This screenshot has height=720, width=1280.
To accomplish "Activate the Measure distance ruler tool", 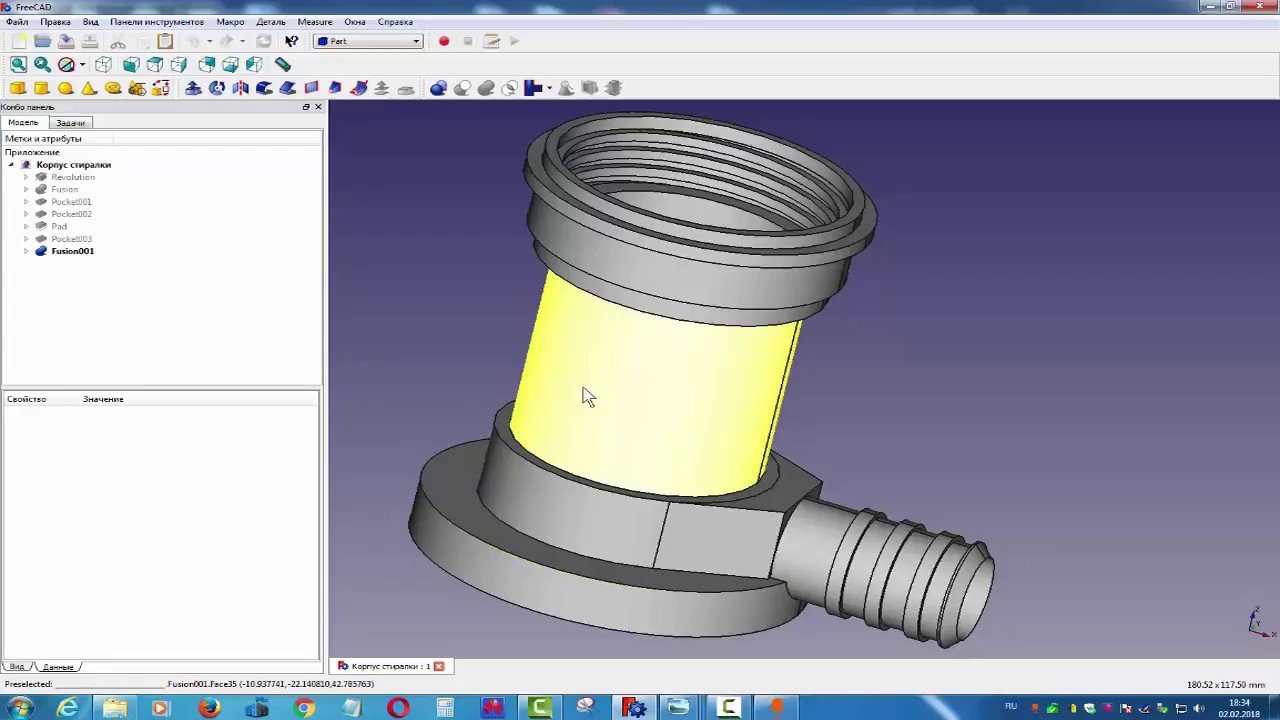I will (x=283, y=64).
